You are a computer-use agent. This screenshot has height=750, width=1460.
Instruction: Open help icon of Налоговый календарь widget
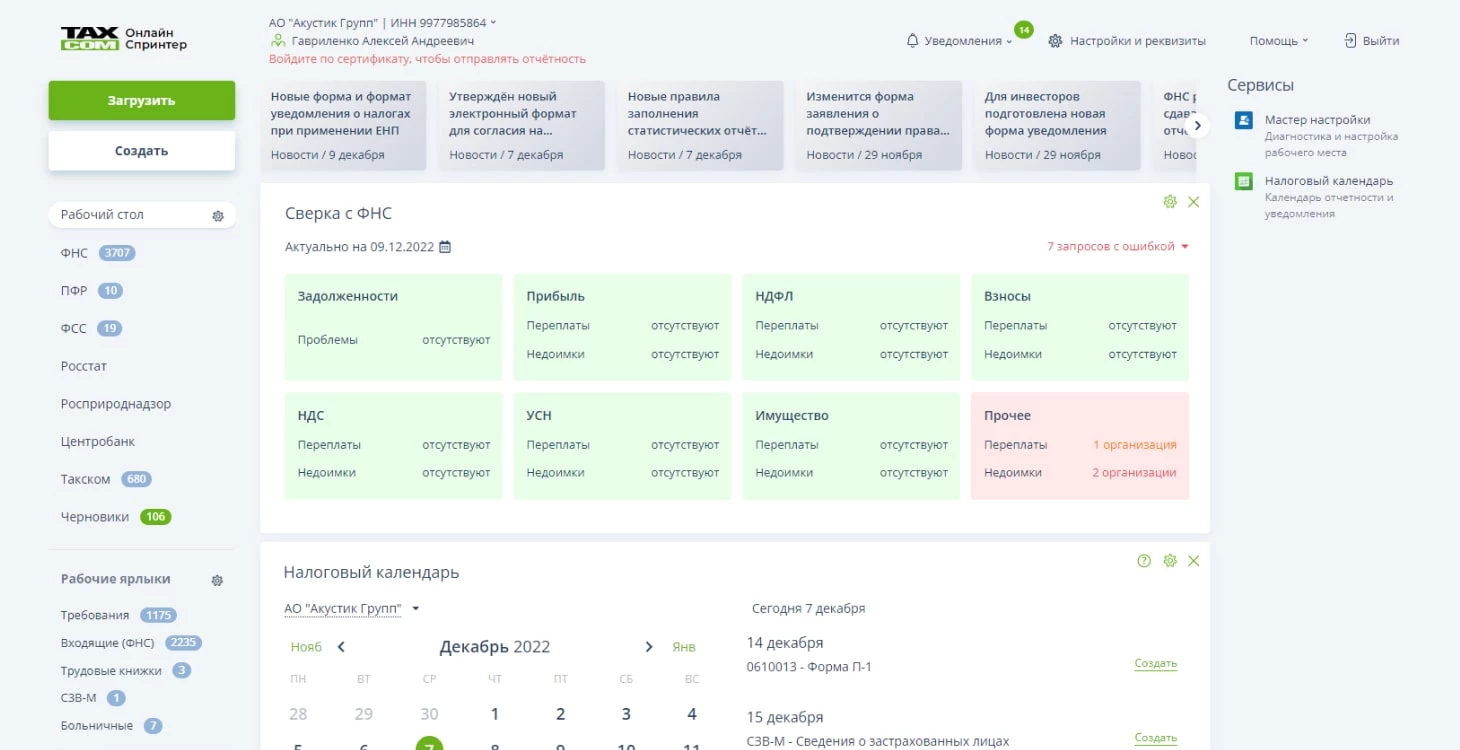coord(1144,561)
